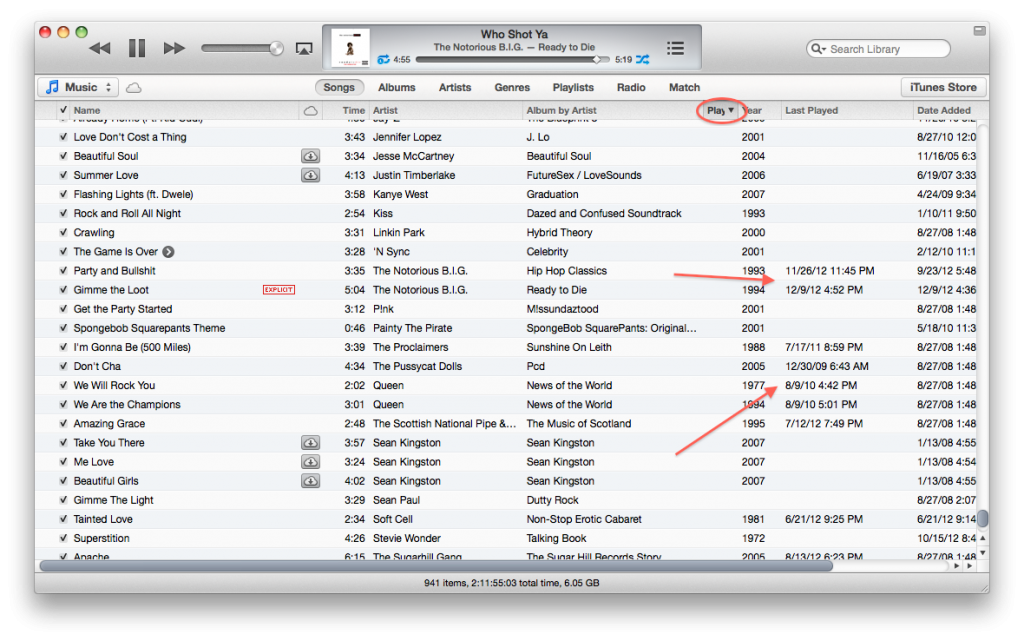This screenshot has height=640, width=1024.
Task: Click the horizontal scrollbar at the bottom
Action: (436, 566)
